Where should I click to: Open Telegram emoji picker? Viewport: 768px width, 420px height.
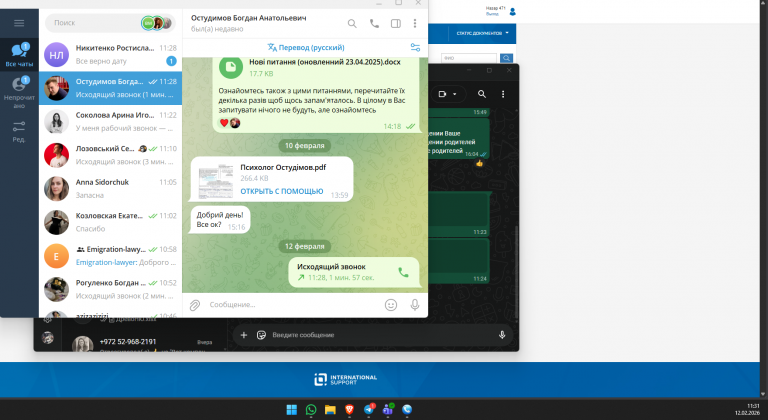(391, 305)
